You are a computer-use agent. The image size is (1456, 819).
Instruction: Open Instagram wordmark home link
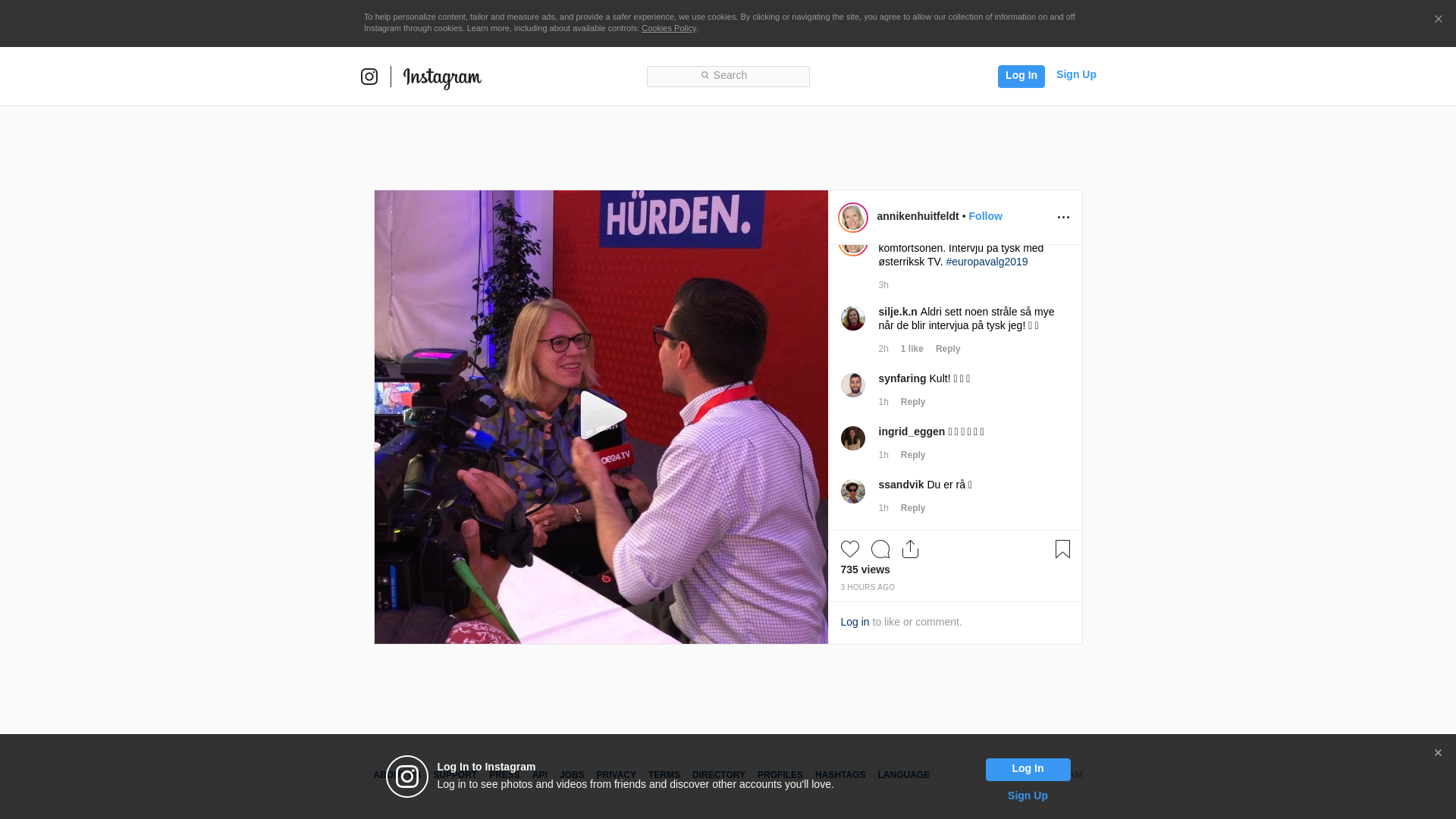[442, 77]
